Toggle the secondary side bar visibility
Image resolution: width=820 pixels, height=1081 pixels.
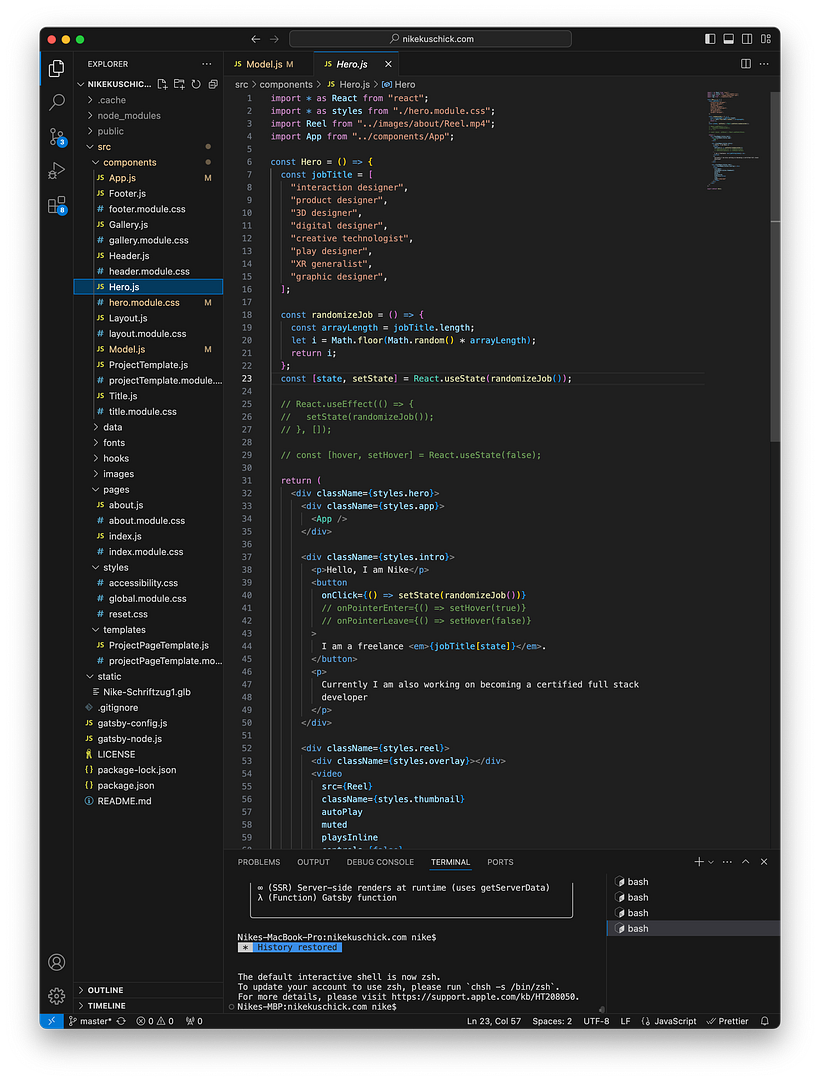point(747,39)
